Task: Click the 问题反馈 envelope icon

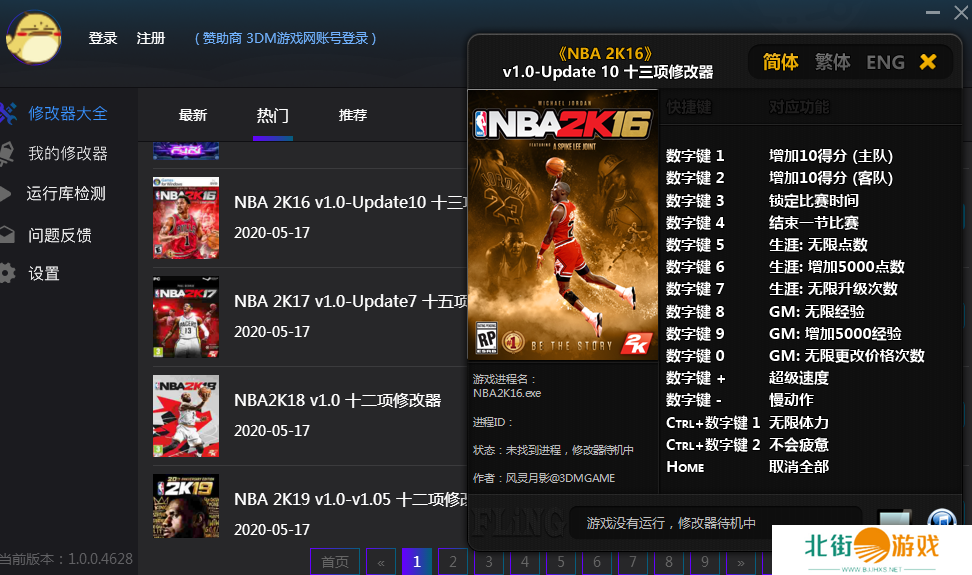Action: pyautogui.click(x=7, y=235)
